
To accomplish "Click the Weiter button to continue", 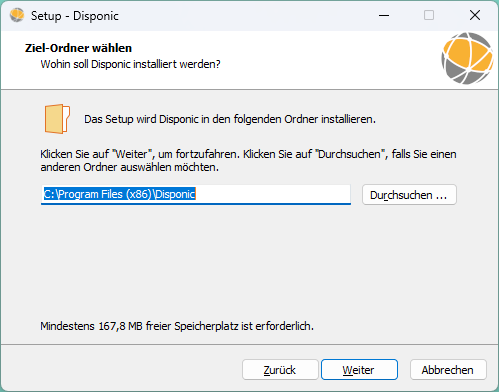I will click(359, 369).
